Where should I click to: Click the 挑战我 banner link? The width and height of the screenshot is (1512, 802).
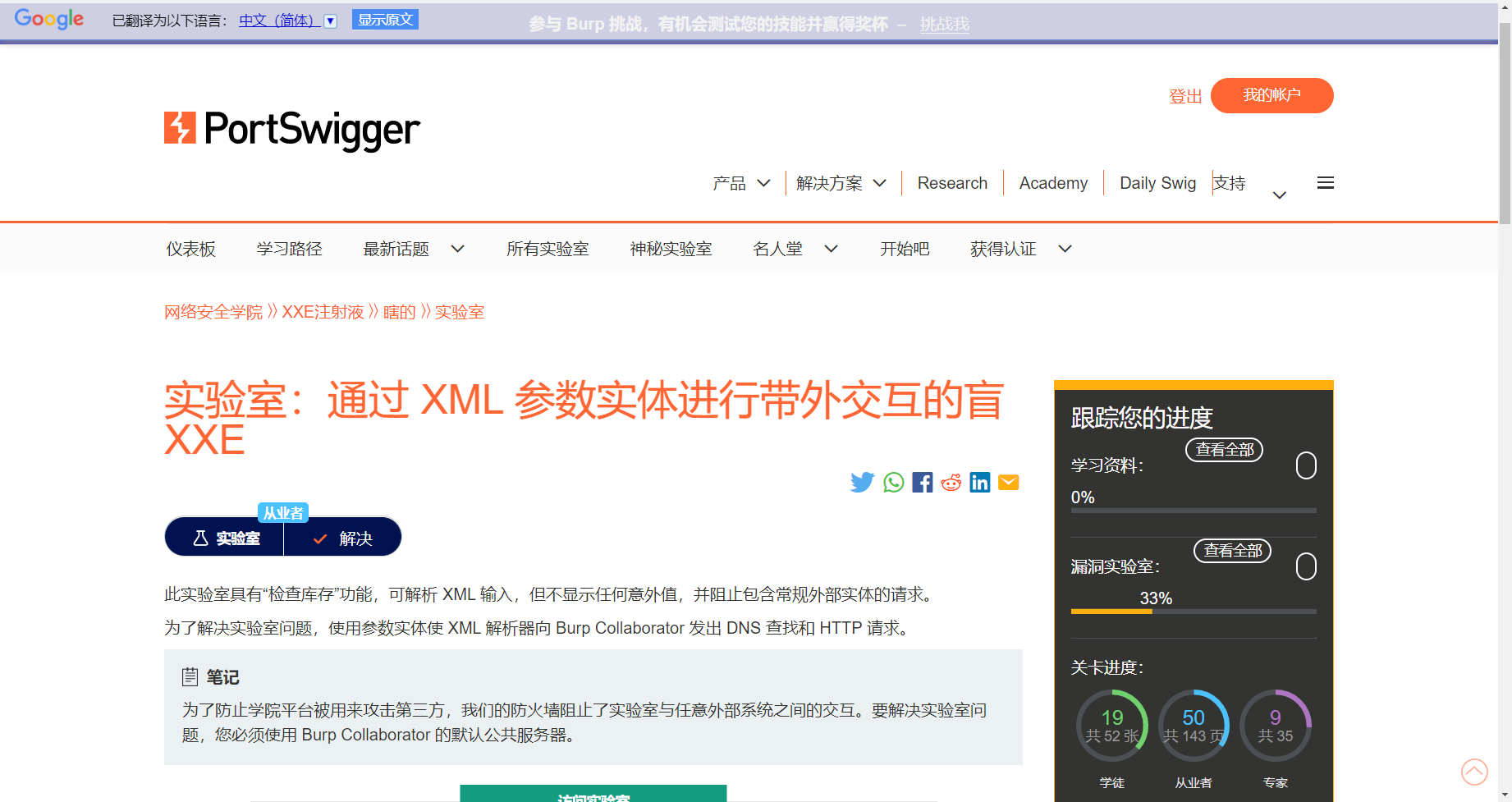pyautogui.click(x=944, y=25)
